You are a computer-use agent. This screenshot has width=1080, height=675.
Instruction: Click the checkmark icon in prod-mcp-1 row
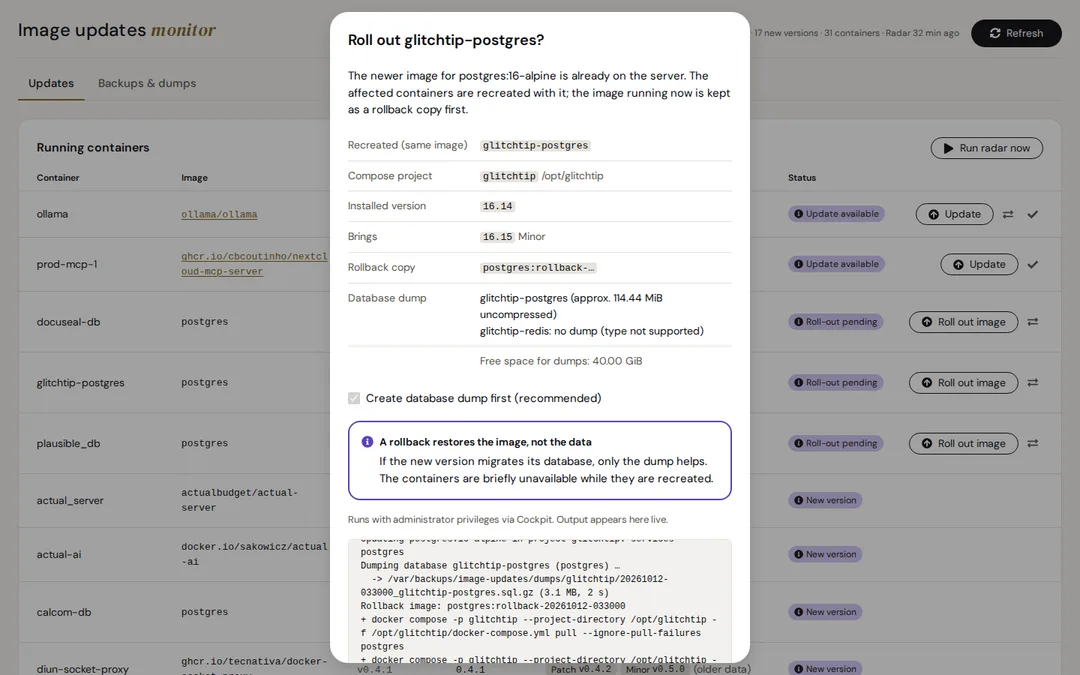[1032, 264]
